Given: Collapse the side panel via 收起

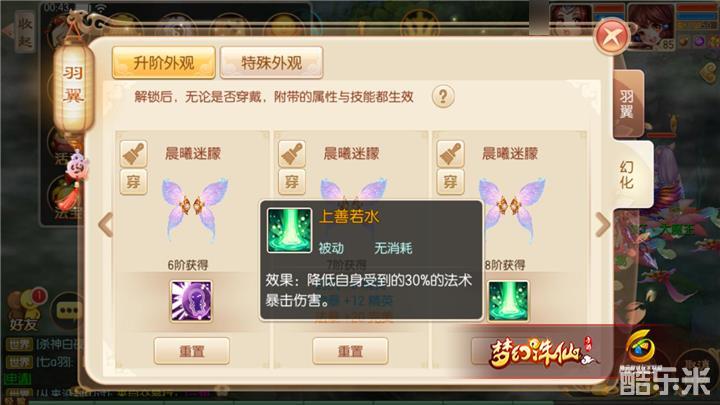Looking at the screenshot, I should (24, 33).
